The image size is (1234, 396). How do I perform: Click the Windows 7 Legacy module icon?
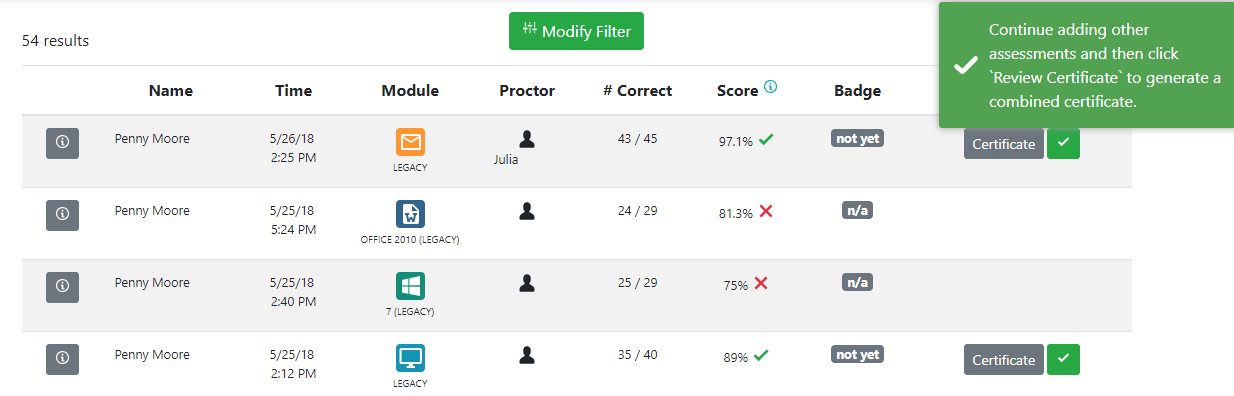(410, 286)
